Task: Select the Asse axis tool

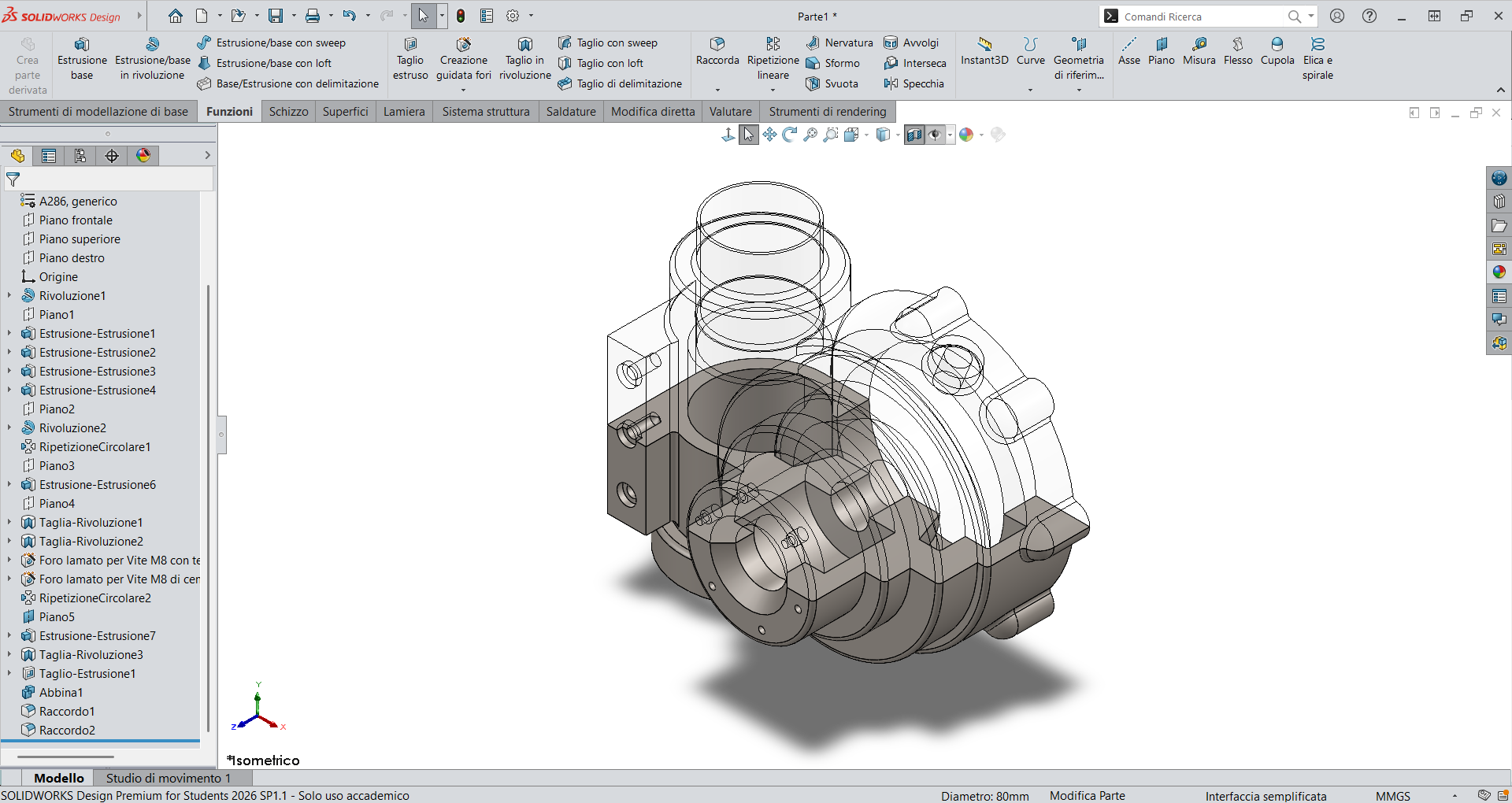Action: pos(1129,51)
